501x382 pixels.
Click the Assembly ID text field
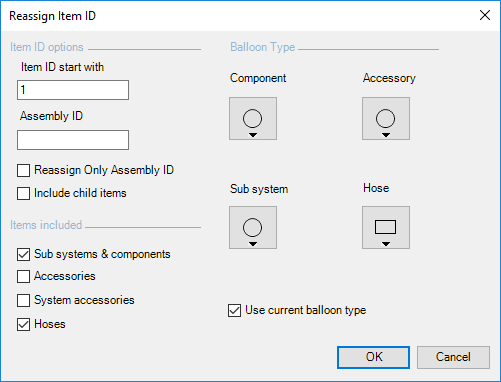pos(73,140)
